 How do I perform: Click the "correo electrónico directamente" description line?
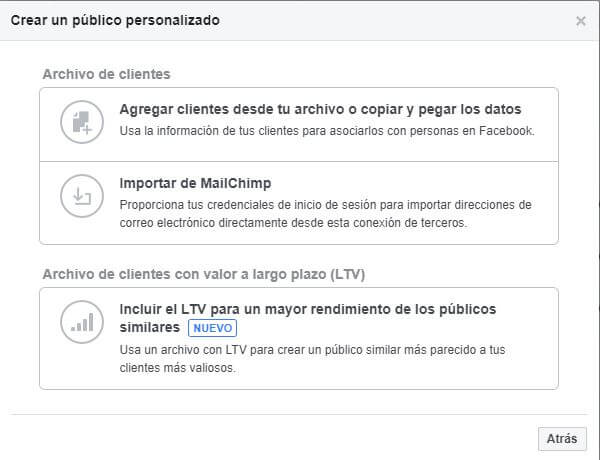(x=293, y=223)
